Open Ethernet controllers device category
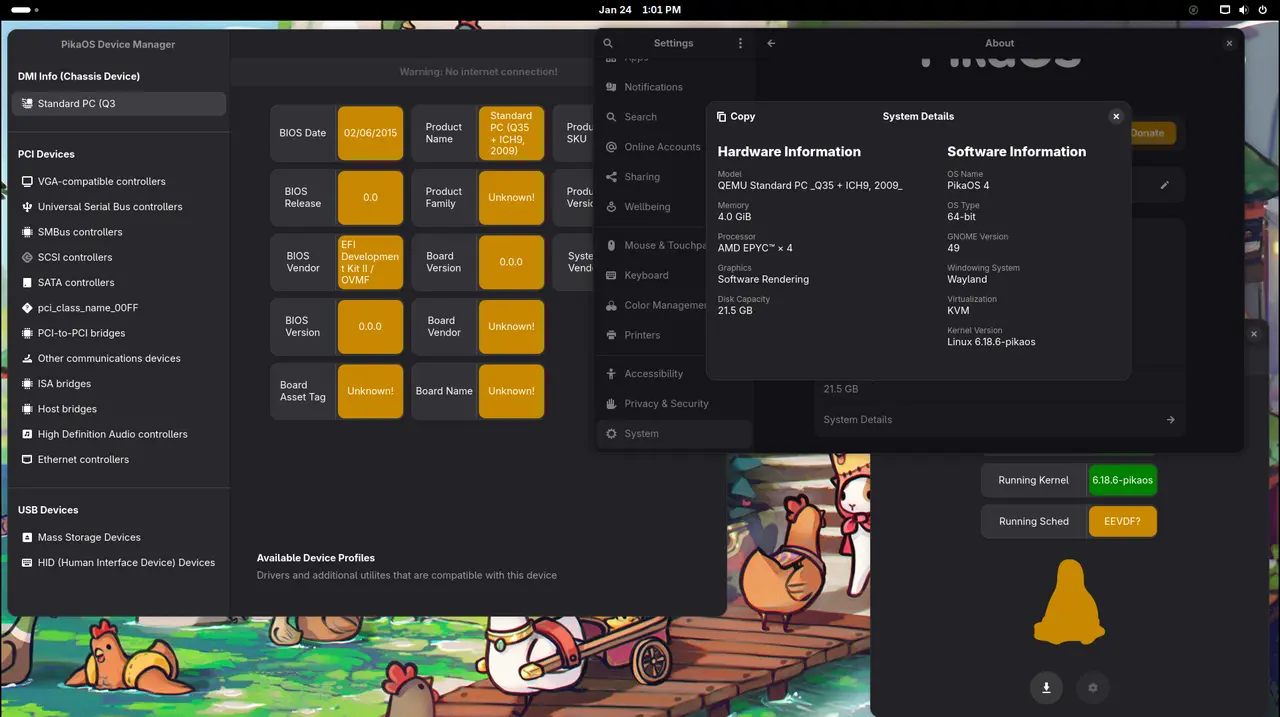 click(x=83, y=460)
